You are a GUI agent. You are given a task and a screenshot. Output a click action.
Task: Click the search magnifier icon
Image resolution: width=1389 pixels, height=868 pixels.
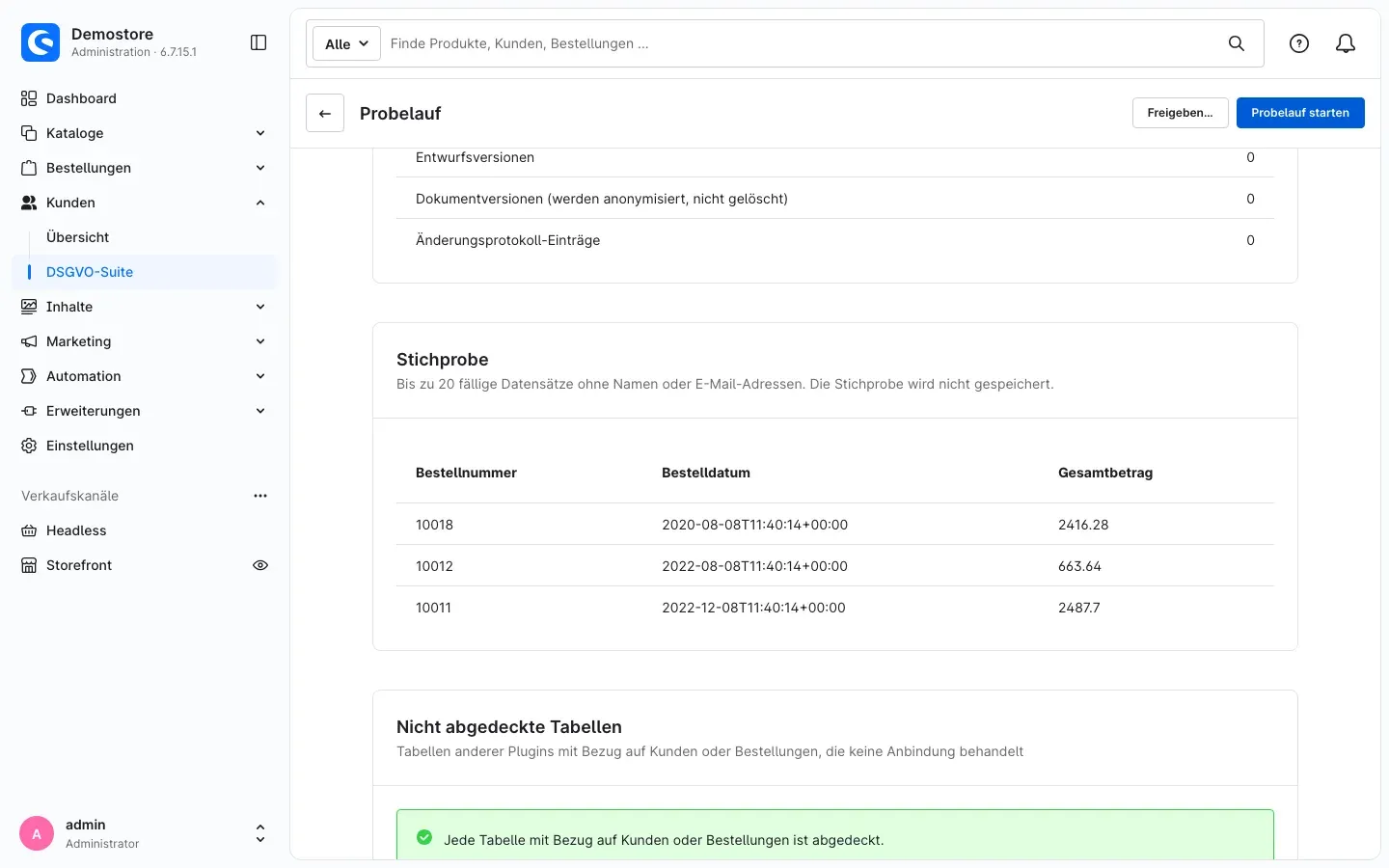click(1237, 43)
